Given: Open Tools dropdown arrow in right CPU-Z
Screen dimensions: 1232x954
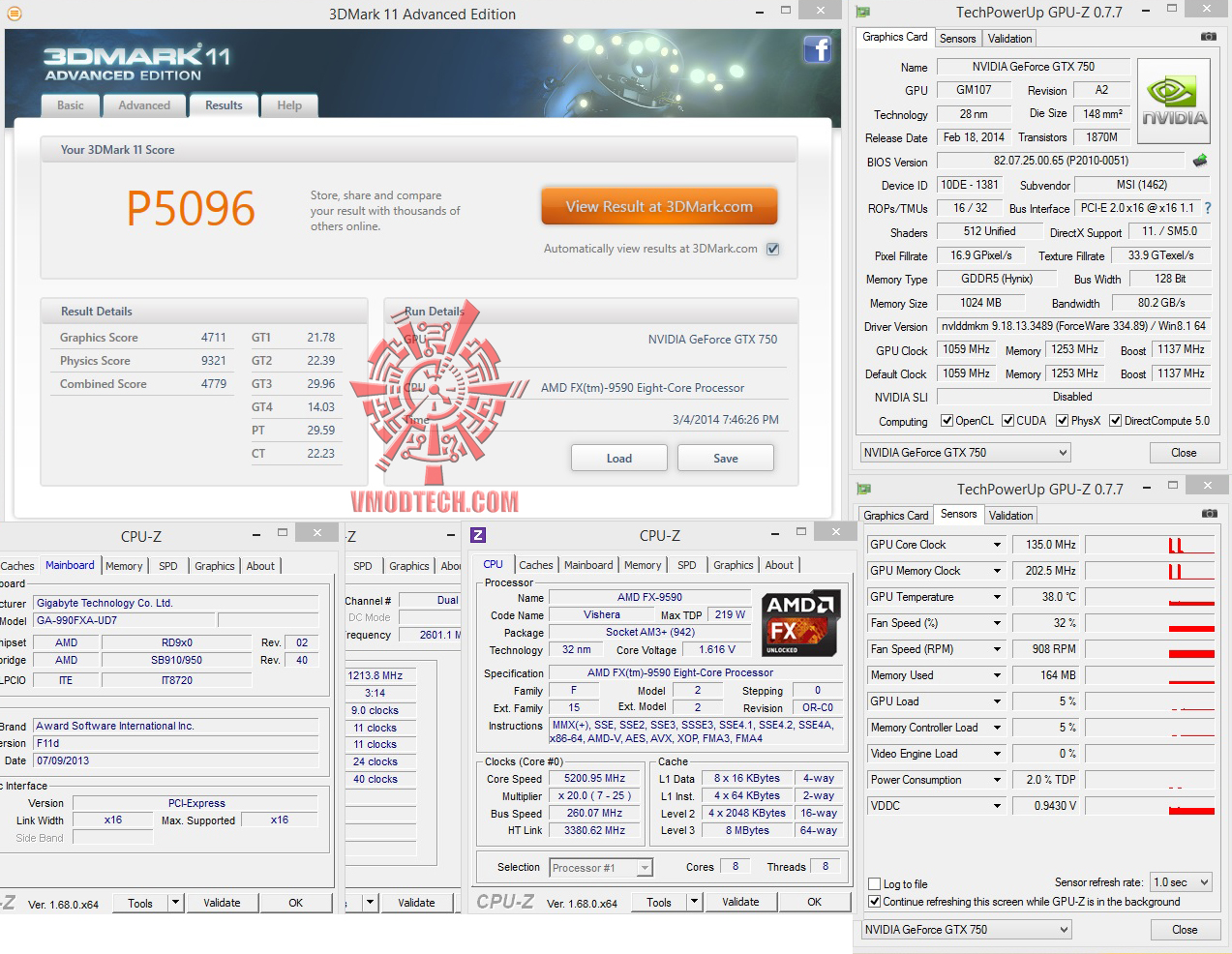Looking at the screenshot, I should [x=694, y=902].
